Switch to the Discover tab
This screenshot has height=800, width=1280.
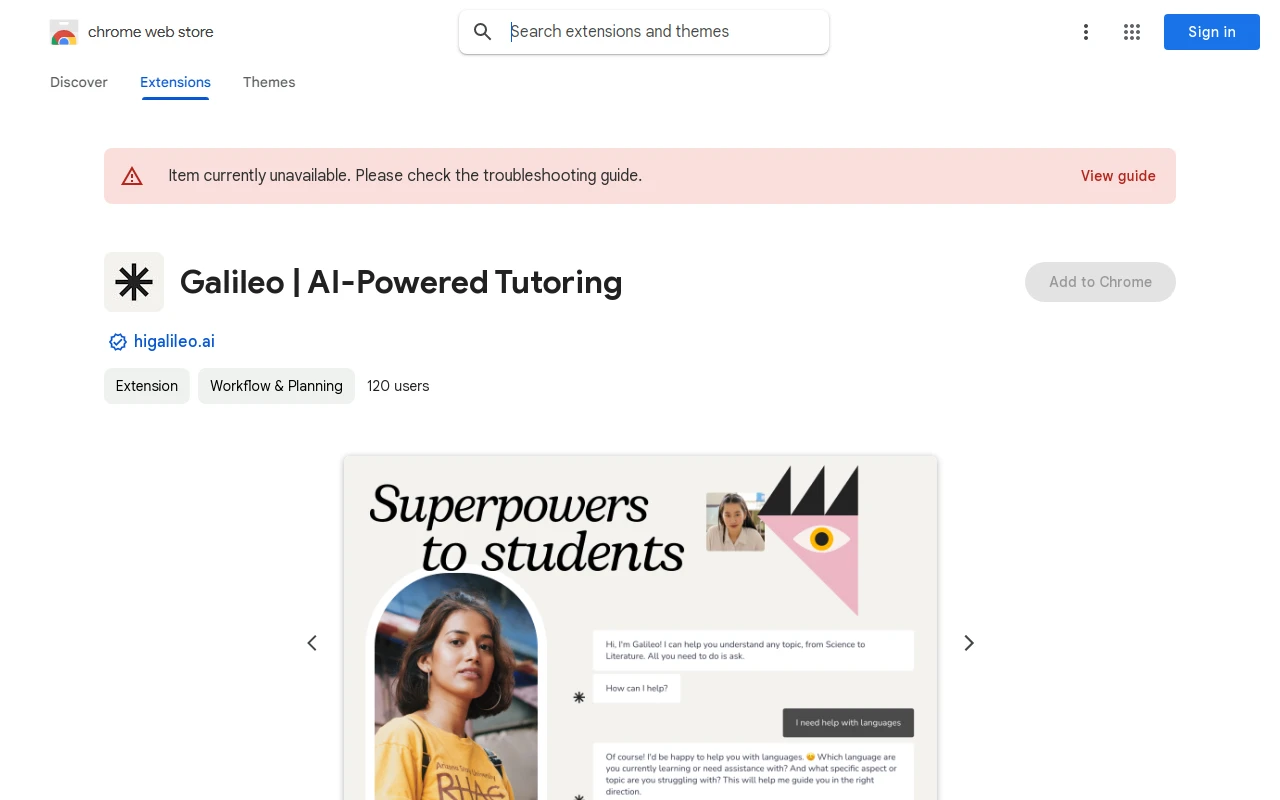click(x=79, y=82)
